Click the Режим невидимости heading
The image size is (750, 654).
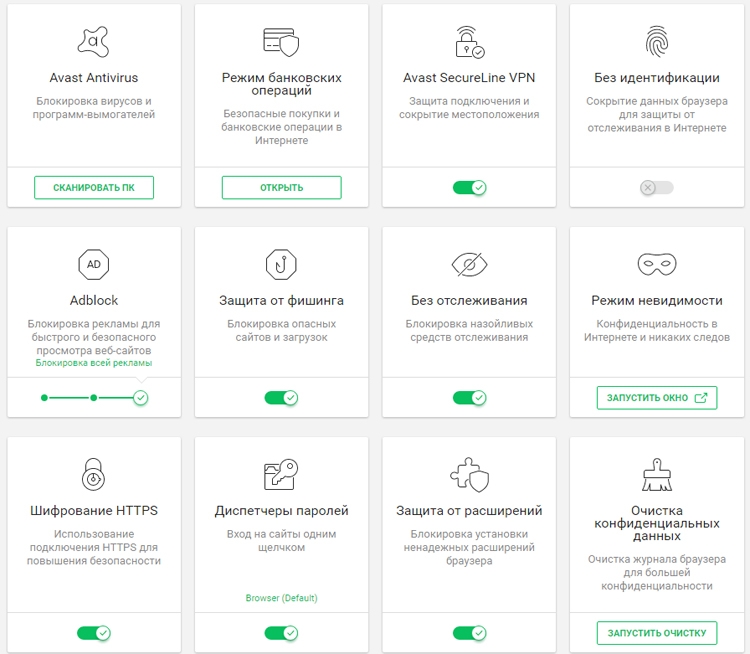click(657, 300)
